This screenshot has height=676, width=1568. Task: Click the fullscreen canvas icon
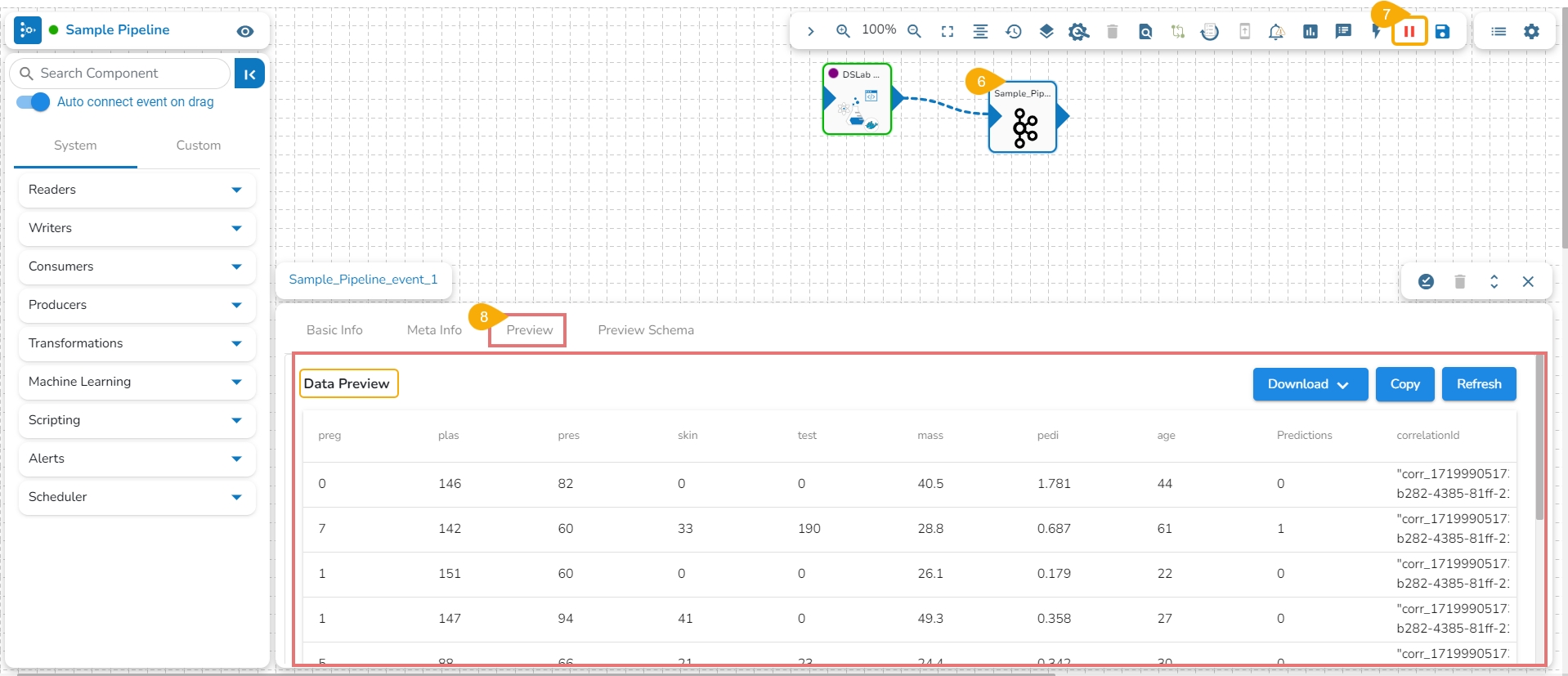[948, 31]
